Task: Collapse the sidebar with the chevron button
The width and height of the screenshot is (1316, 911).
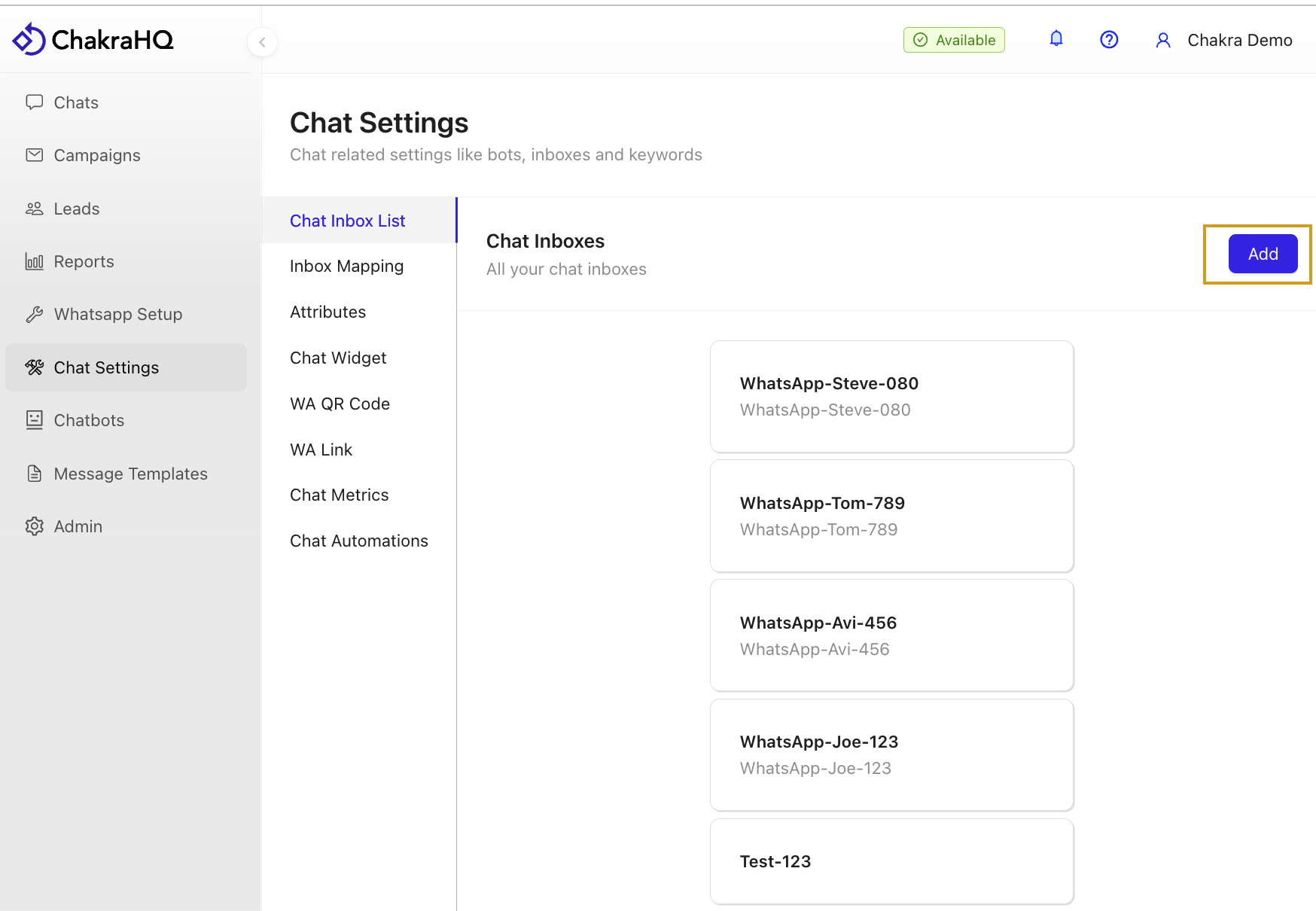Action: point(262,42)
